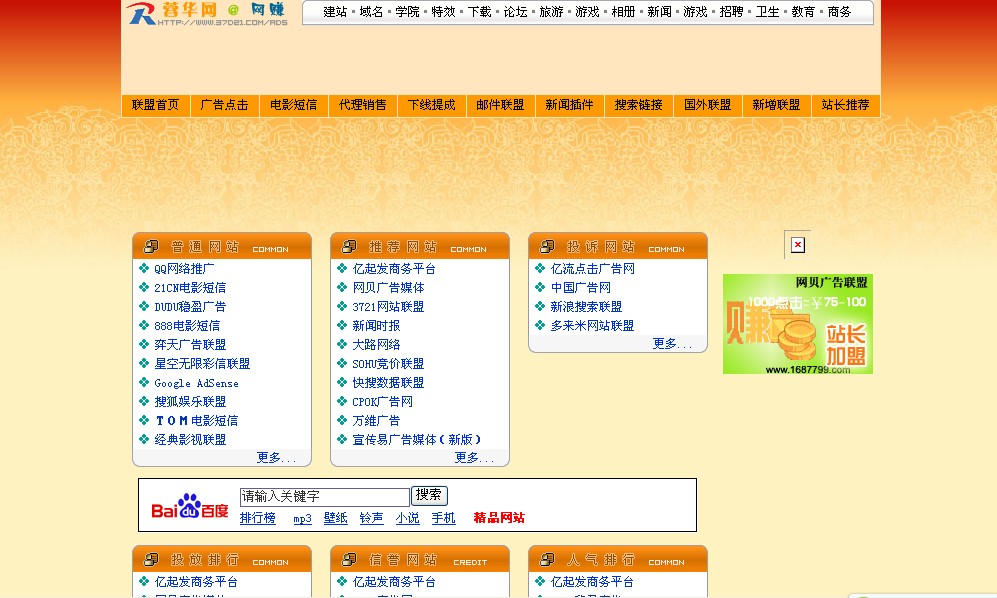The image size is (997, 598).
Task: Click 下载 in the top menu
Action: tap(479, 11)
